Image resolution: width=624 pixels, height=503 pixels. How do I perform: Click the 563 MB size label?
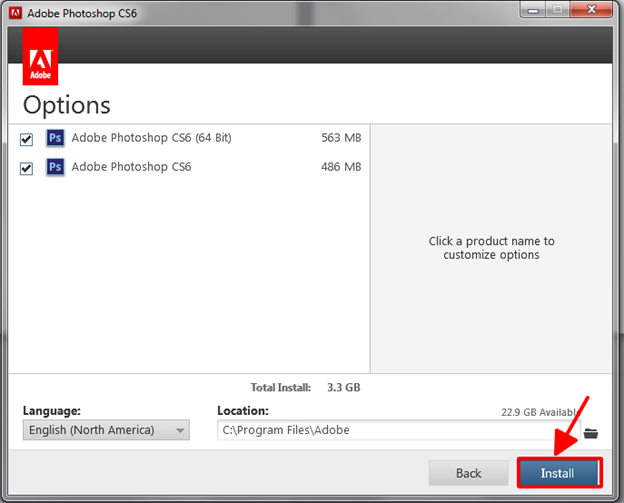[341, 138]
